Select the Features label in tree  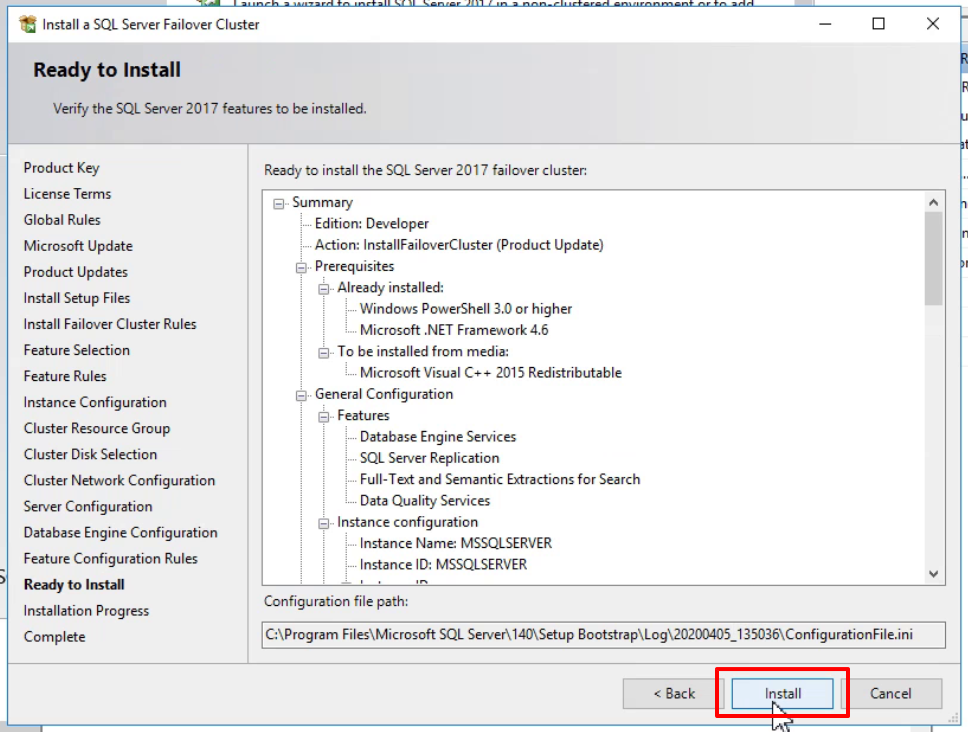click(x=364, y=415)
